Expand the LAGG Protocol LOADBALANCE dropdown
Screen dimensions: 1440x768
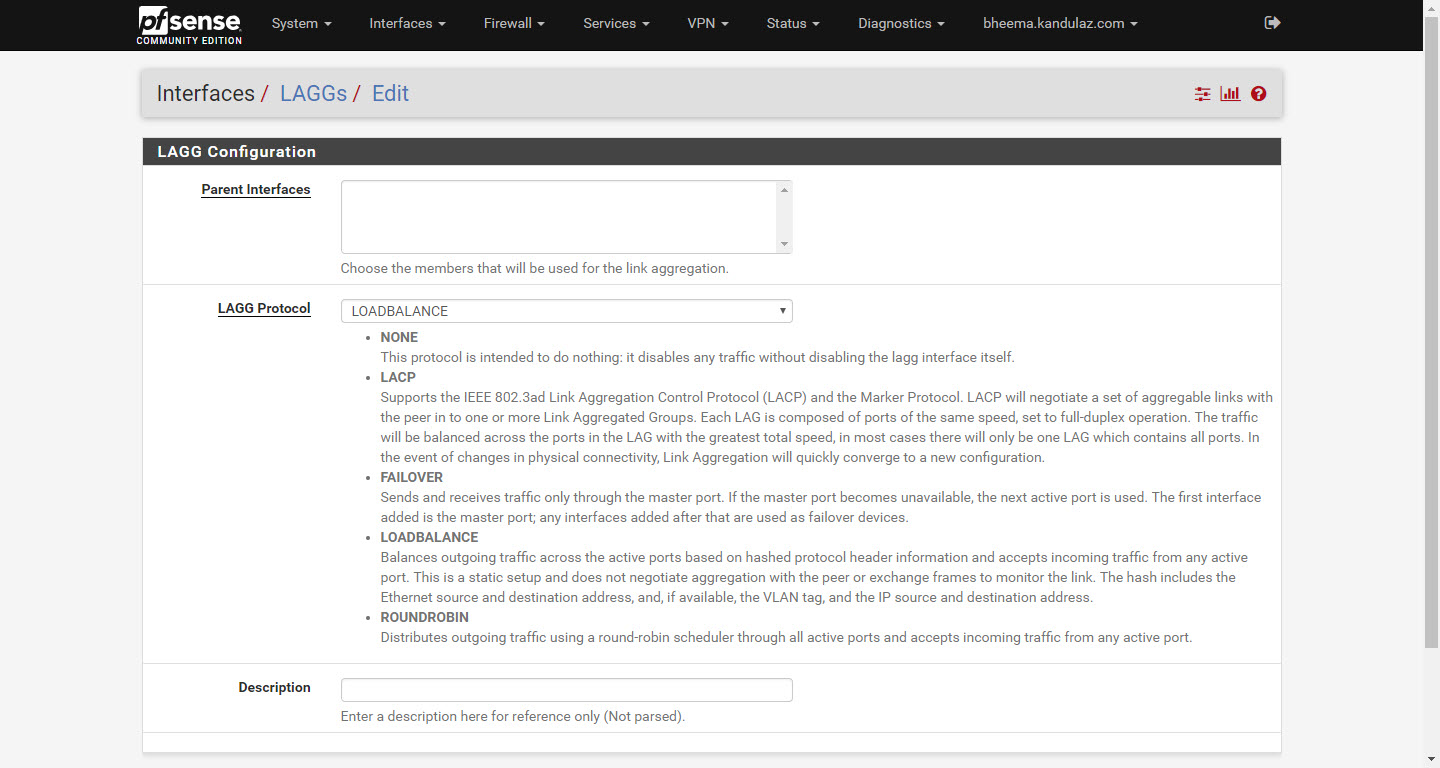pyautogui.click(x=566, y=311)
